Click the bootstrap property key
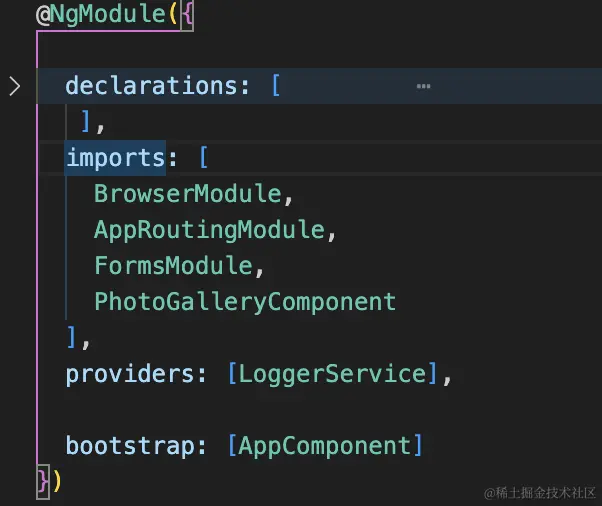The width and height of the screenshot is (602, 506). (131, 446)
